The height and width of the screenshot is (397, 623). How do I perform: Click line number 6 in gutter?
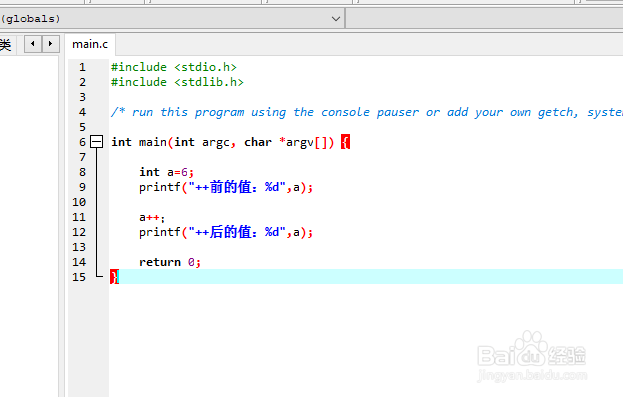point(82,142)
